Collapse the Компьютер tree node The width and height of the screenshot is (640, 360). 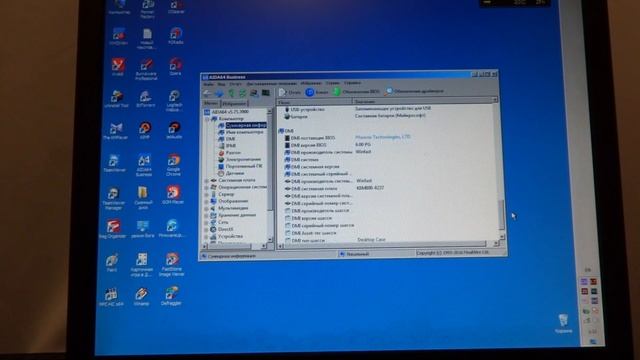[207, 119]
